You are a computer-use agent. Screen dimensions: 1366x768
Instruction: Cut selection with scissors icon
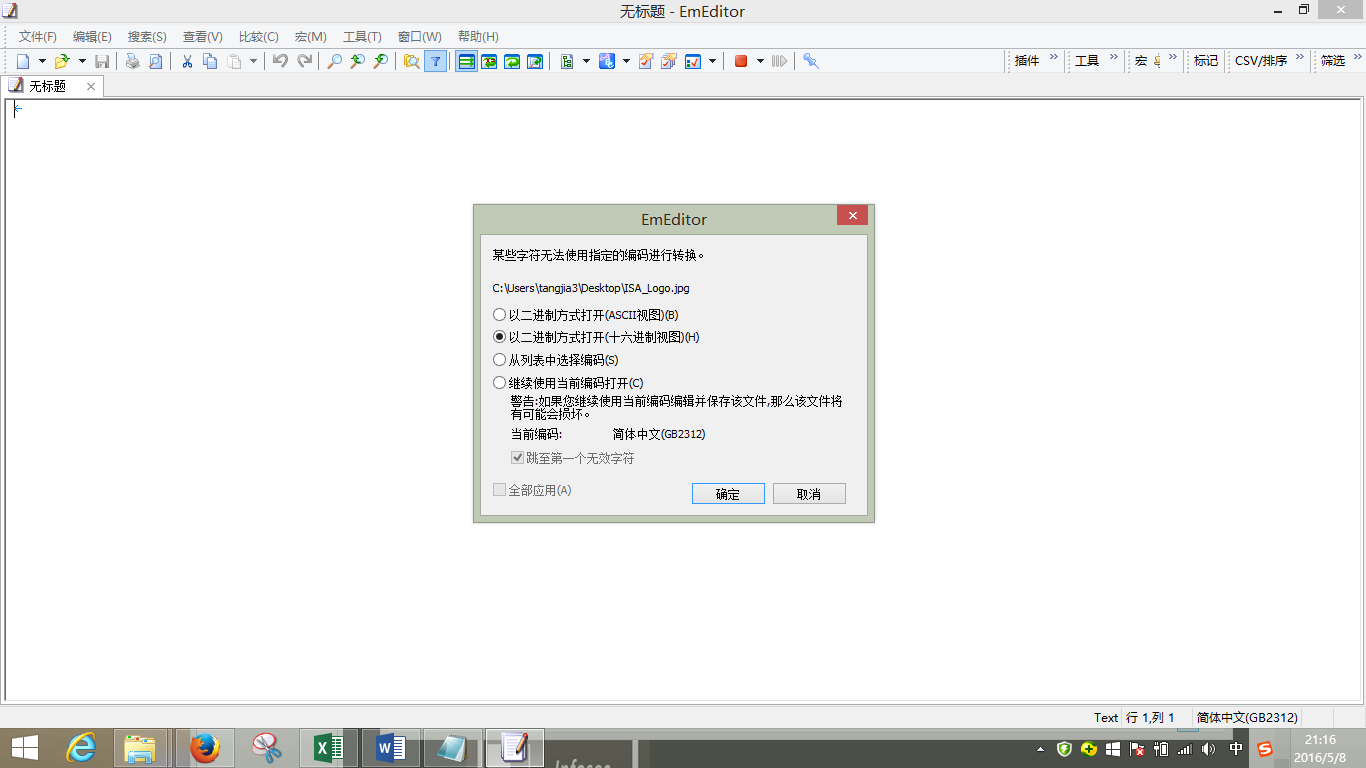tap(187, 61)
